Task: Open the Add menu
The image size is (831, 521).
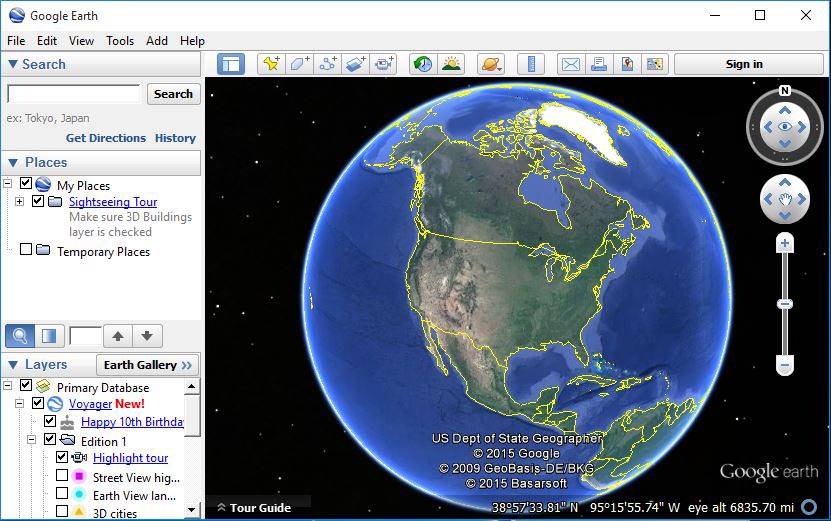Action: tap(157, 41)
